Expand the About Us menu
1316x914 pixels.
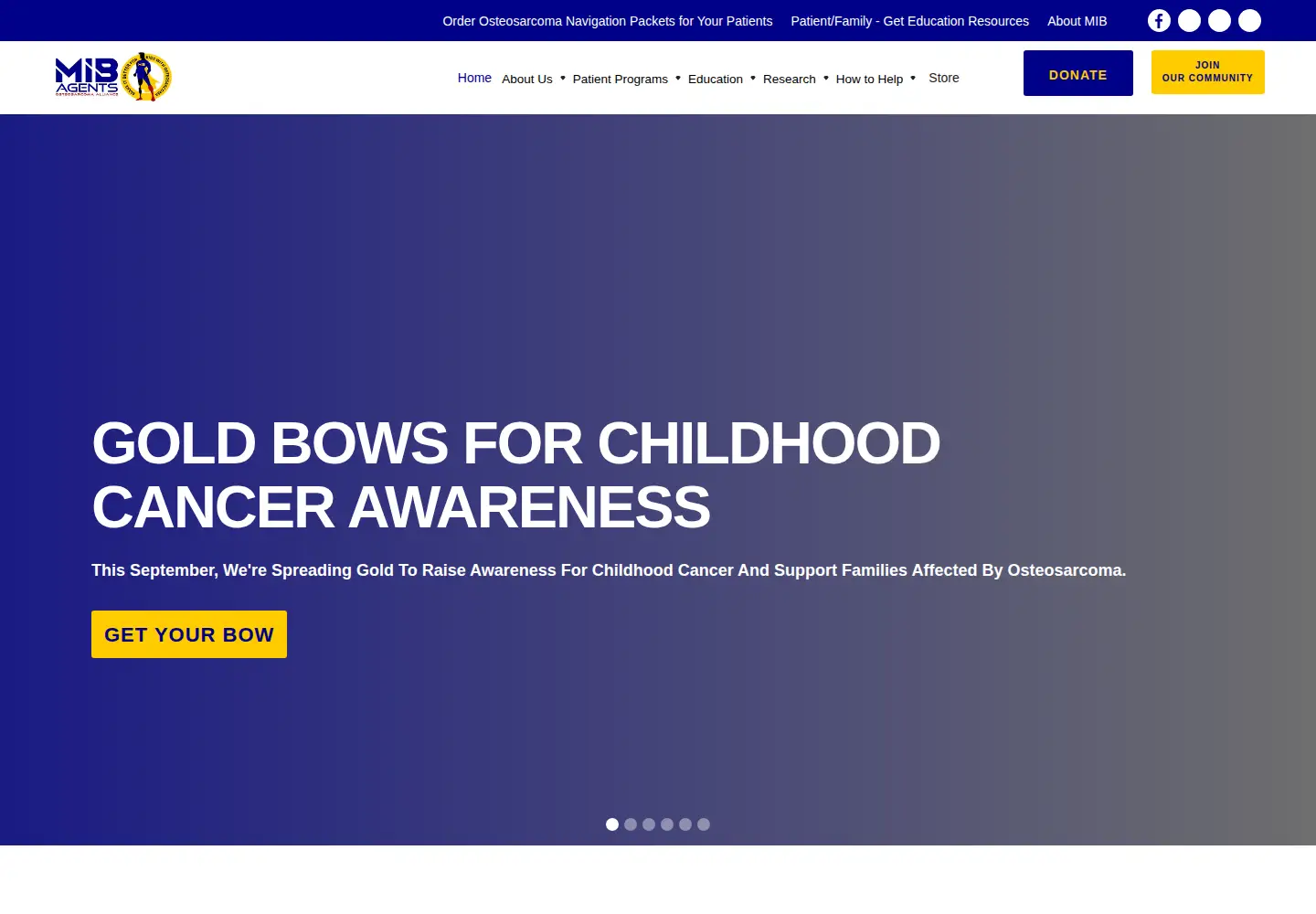pos(534,79)
